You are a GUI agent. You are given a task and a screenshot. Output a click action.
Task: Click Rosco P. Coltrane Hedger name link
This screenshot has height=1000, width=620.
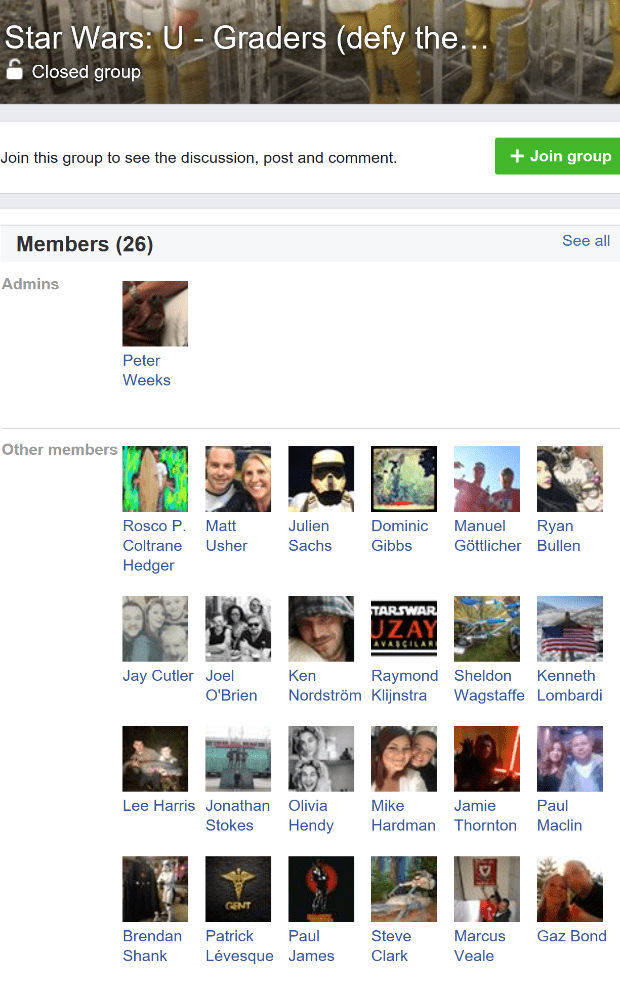(154, 545)
